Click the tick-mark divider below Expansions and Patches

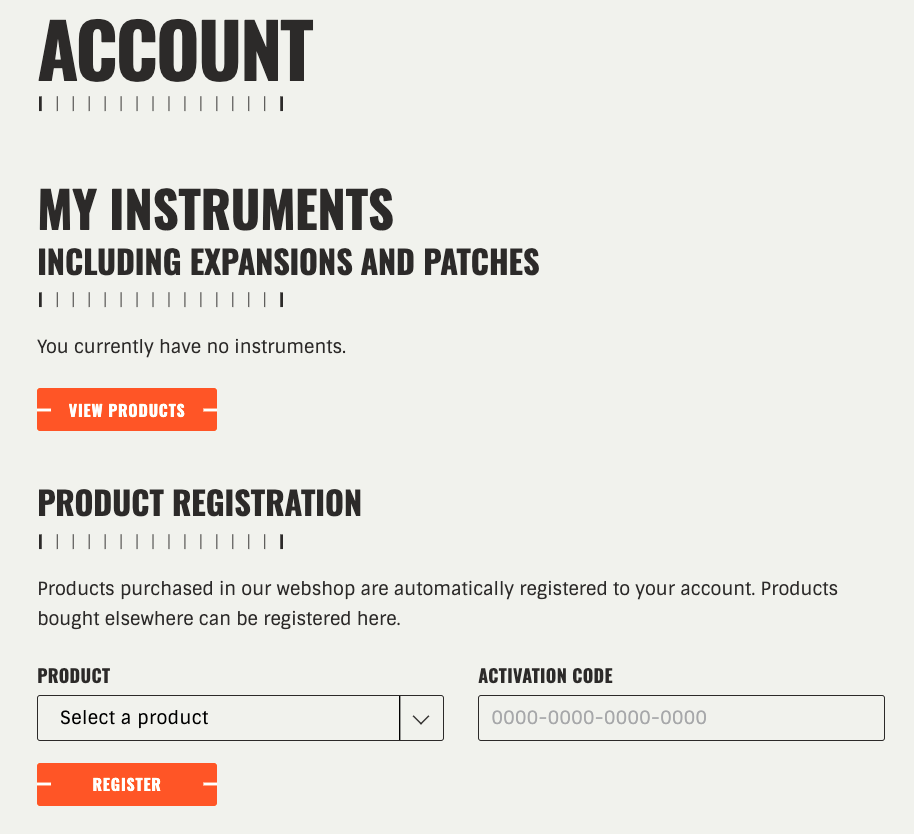(x=161, y=299)
